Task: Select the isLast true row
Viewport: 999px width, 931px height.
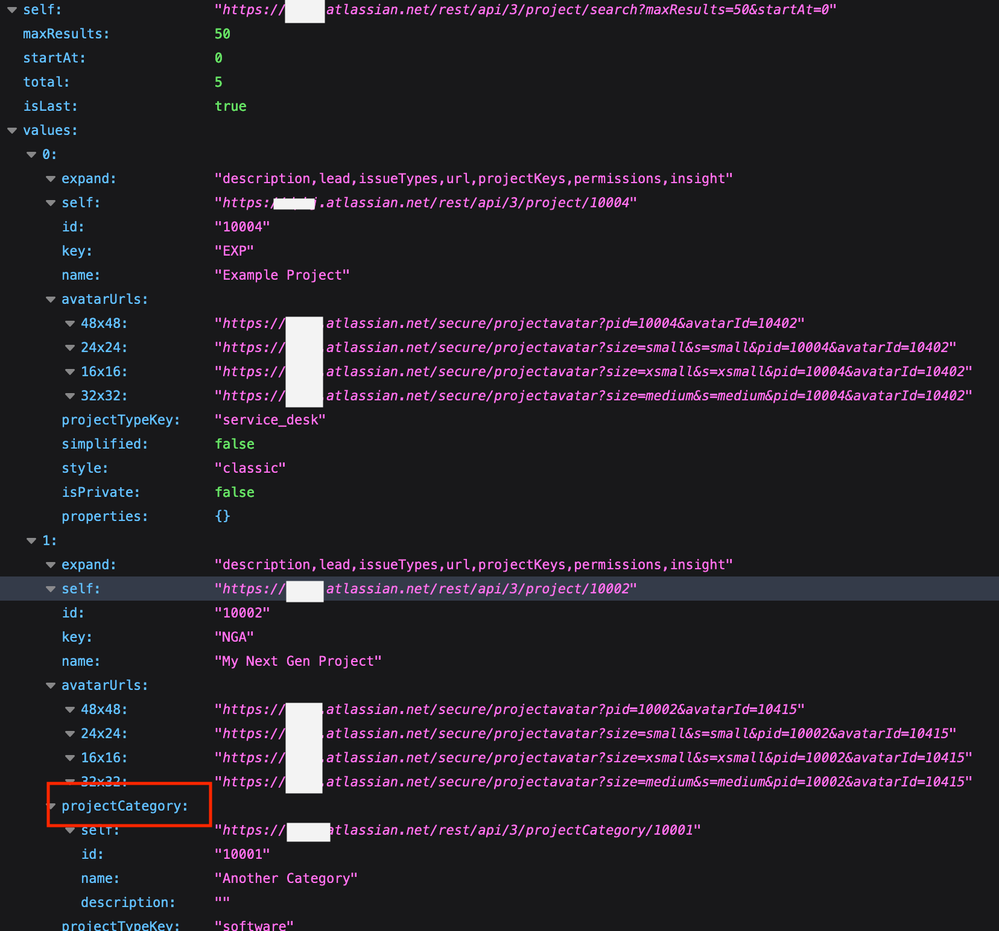Action: pos(230,105)
